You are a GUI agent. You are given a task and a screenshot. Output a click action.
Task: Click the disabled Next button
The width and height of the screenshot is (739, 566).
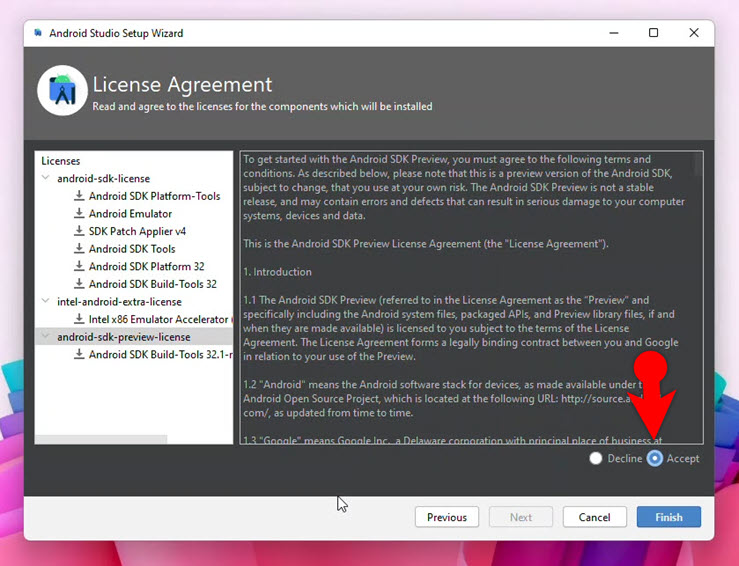click(x=521, y=517)
